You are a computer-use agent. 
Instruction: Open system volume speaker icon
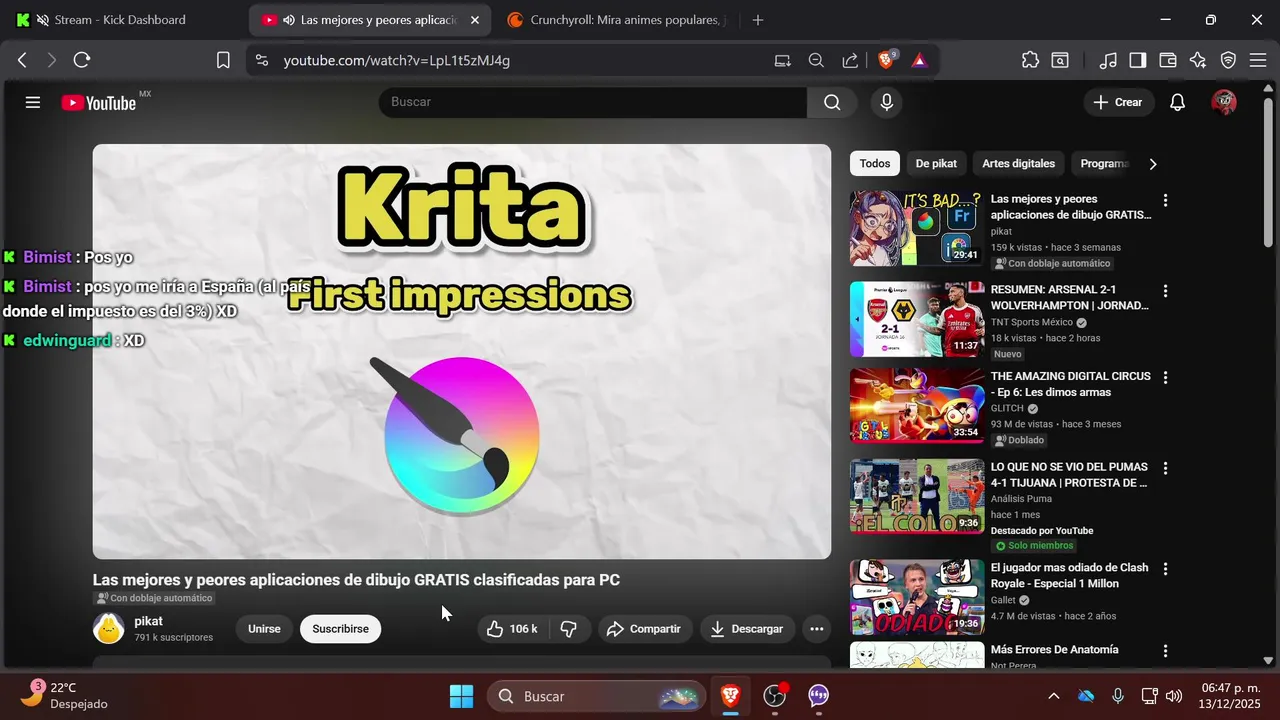click(x=1174, y=696)
